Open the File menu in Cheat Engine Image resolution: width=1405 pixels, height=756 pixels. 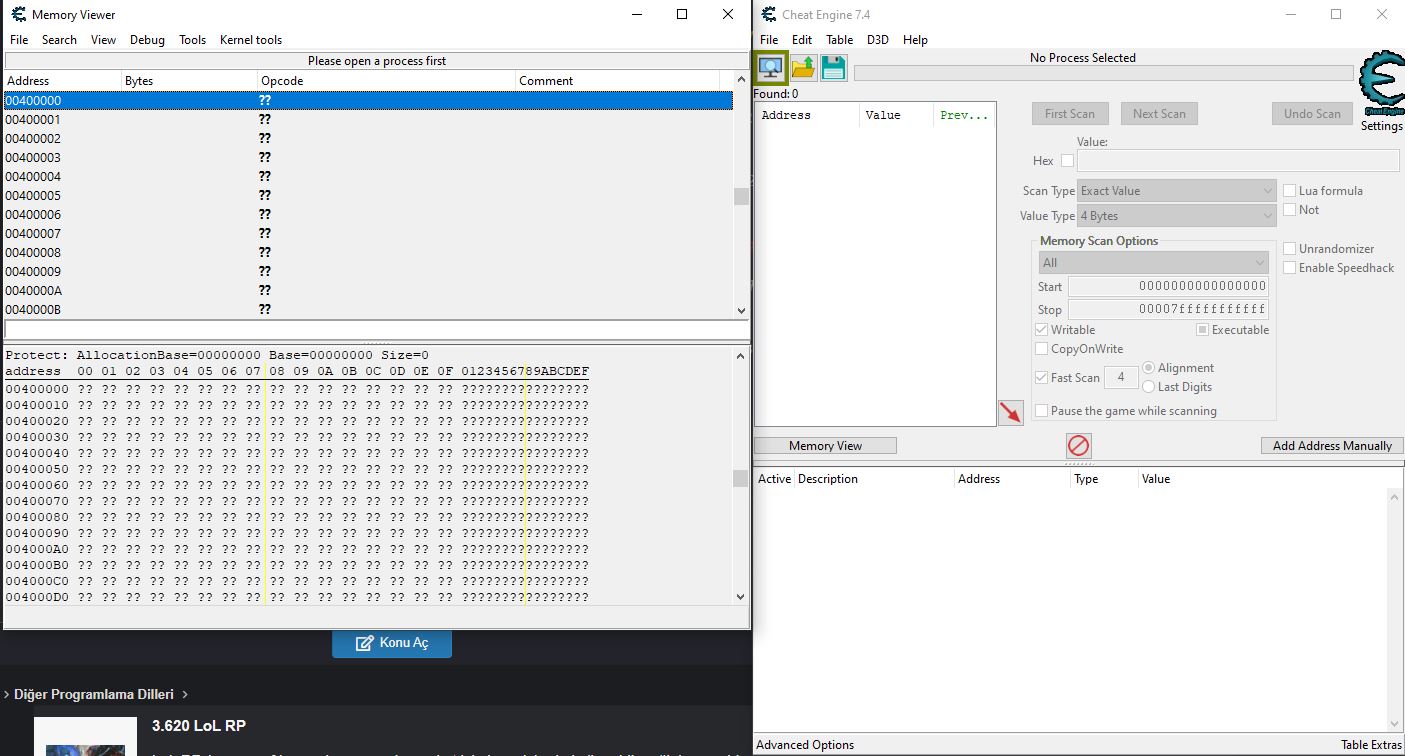769,40
